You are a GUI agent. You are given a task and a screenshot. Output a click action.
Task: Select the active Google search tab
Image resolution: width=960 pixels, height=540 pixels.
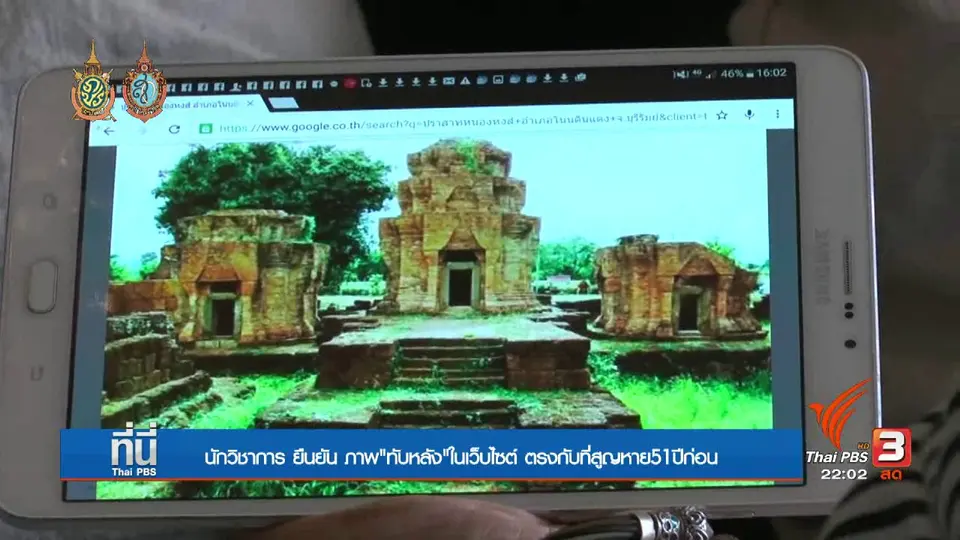[184, 105]
